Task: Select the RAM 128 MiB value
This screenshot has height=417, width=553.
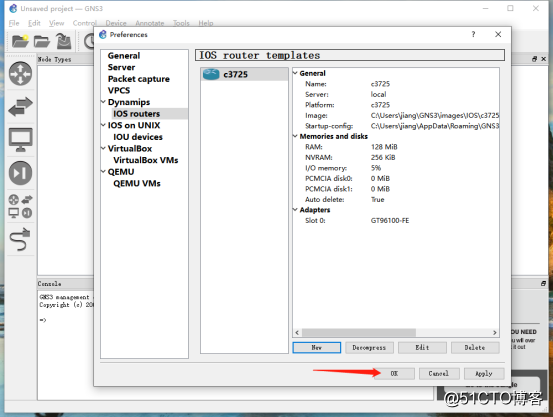Action: tap(384, 147)
